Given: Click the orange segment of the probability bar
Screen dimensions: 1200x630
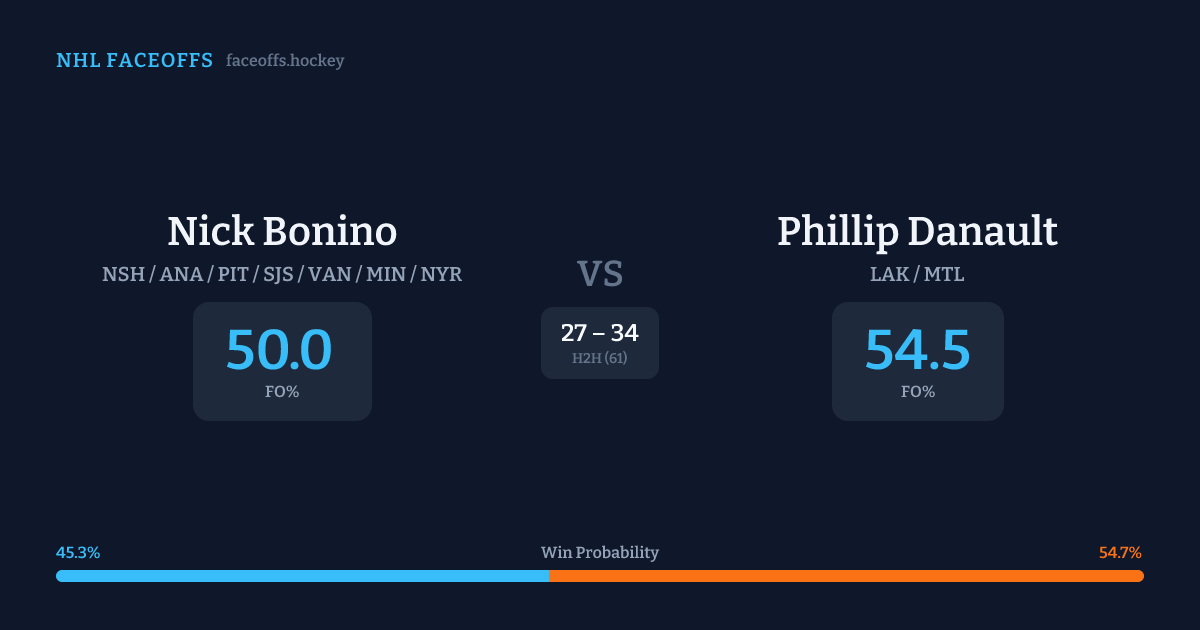Looking at the screenshot, I should pyautogui.click(x=845, y=576).
